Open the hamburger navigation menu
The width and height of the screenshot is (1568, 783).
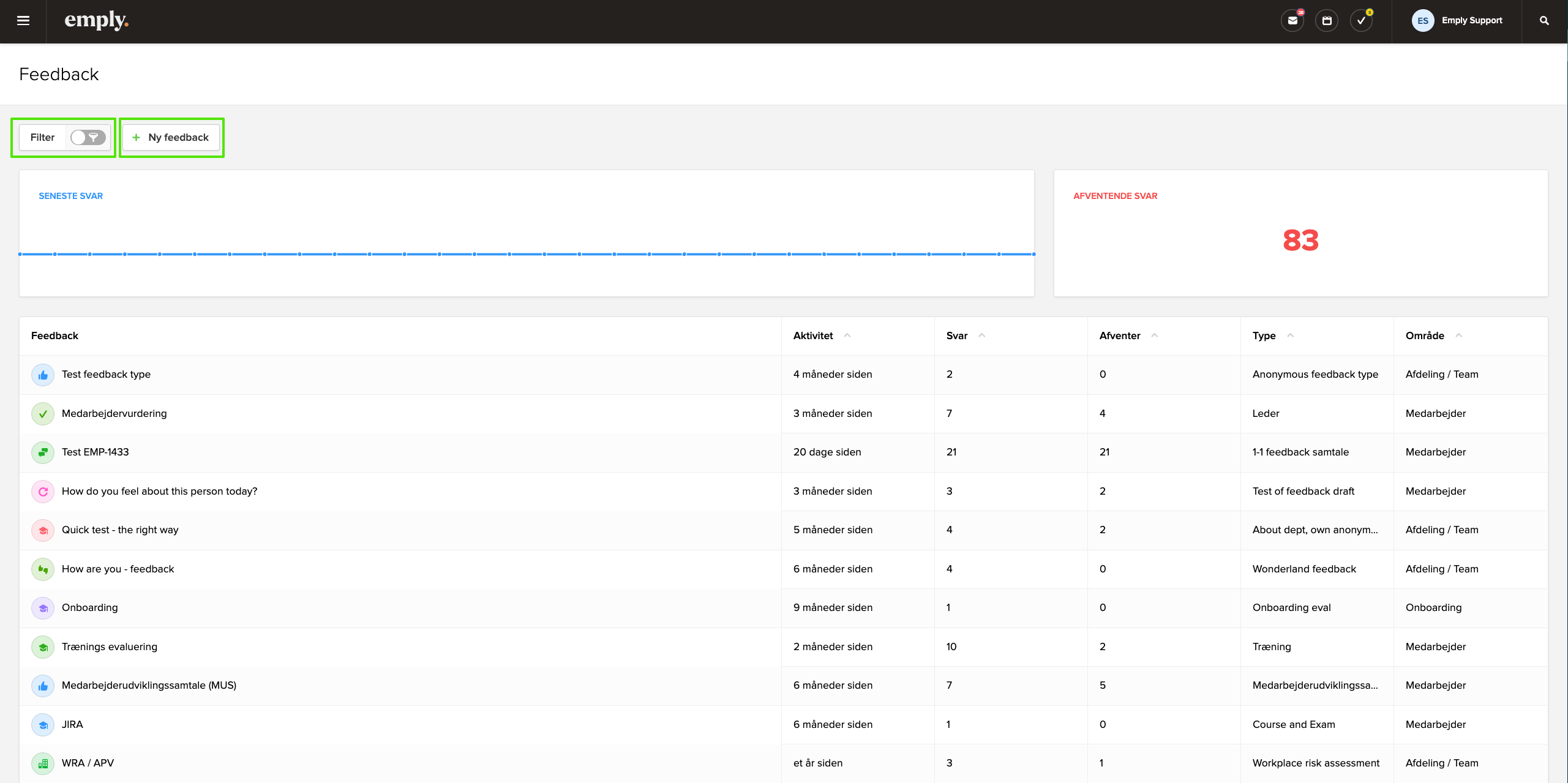23,21
